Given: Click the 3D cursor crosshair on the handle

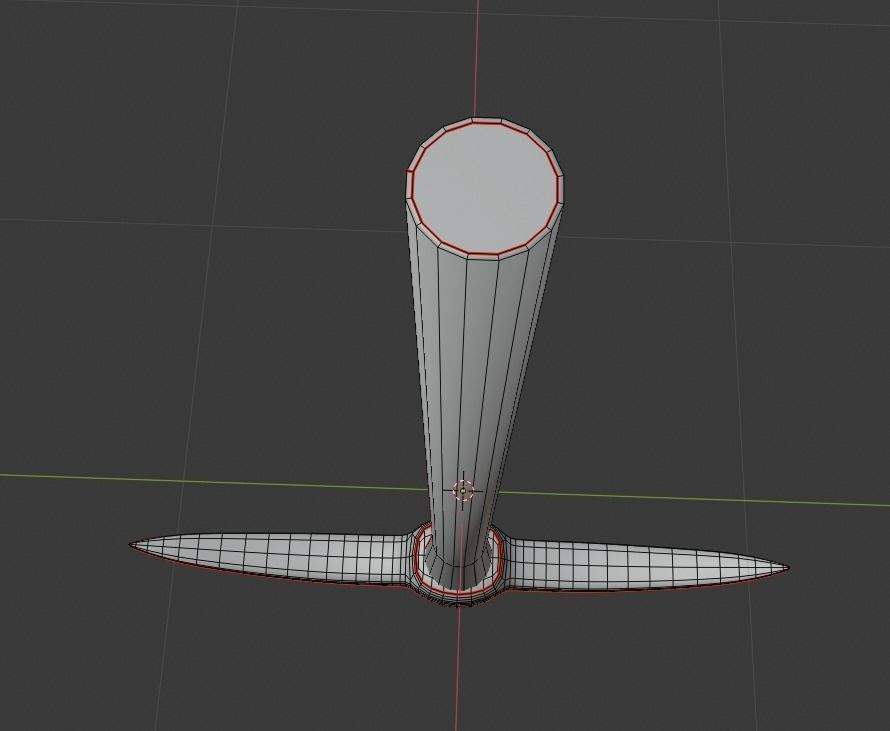Looking at the screenshot, I should (x=463, y=490).
